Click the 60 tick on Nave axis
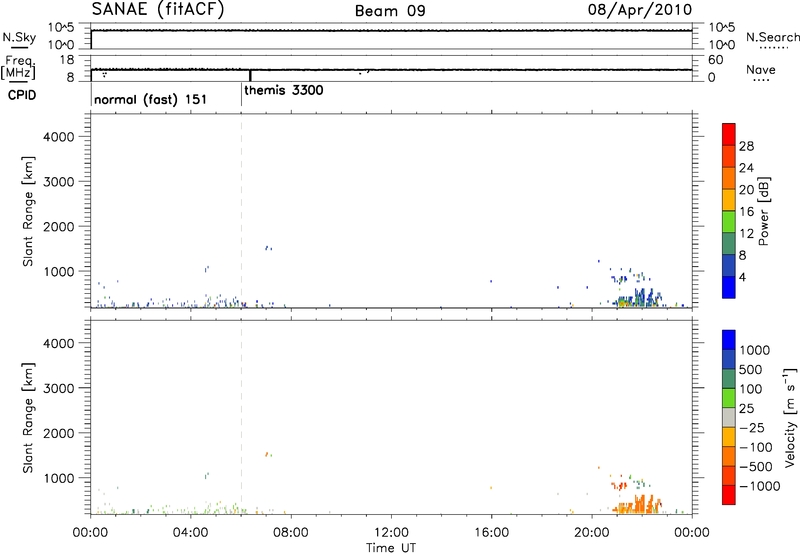This screenshot has height=554, width=800. 715,60
